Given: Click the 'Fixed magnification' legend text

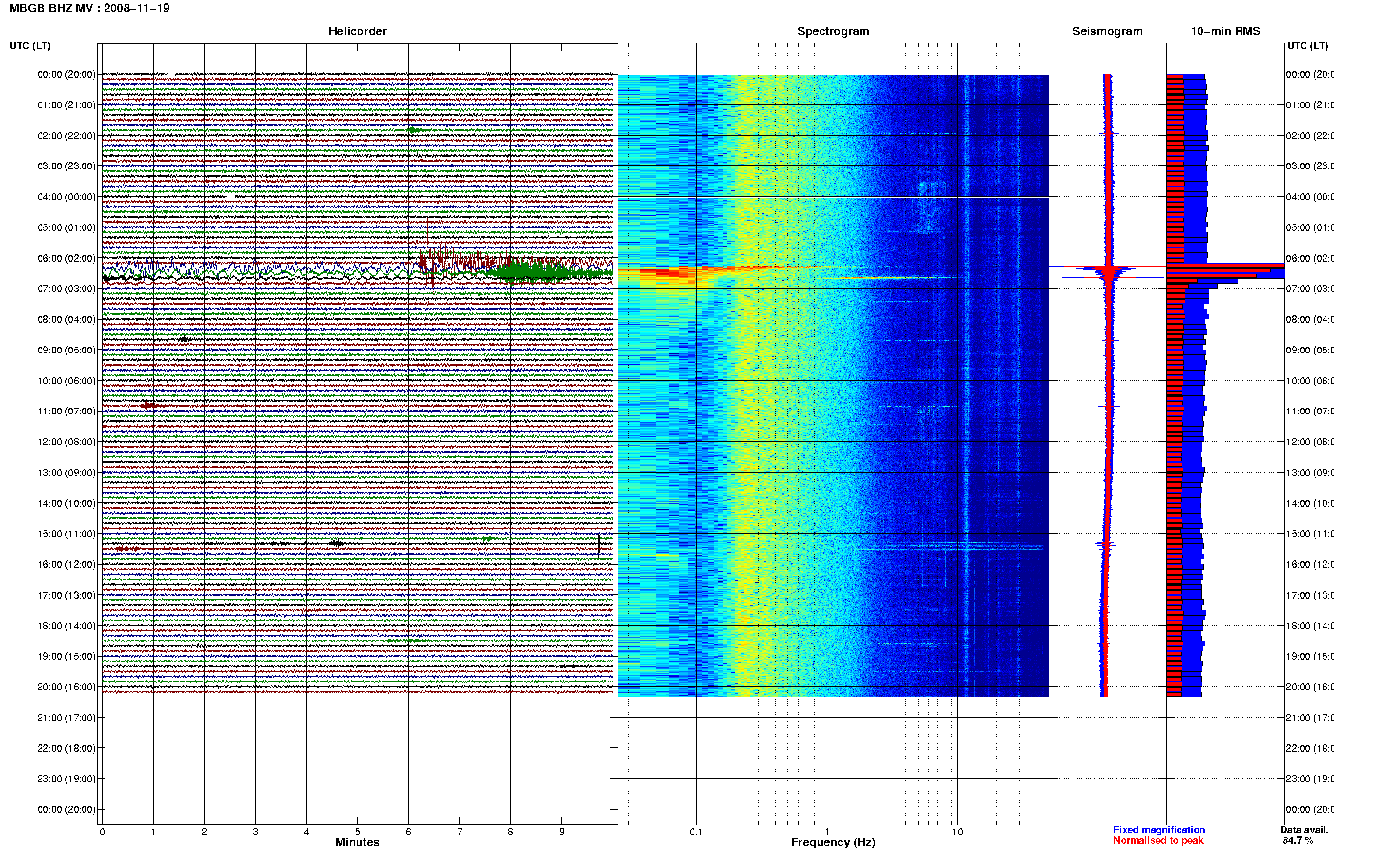Looking at the screenshot, I should [1159, 830].
